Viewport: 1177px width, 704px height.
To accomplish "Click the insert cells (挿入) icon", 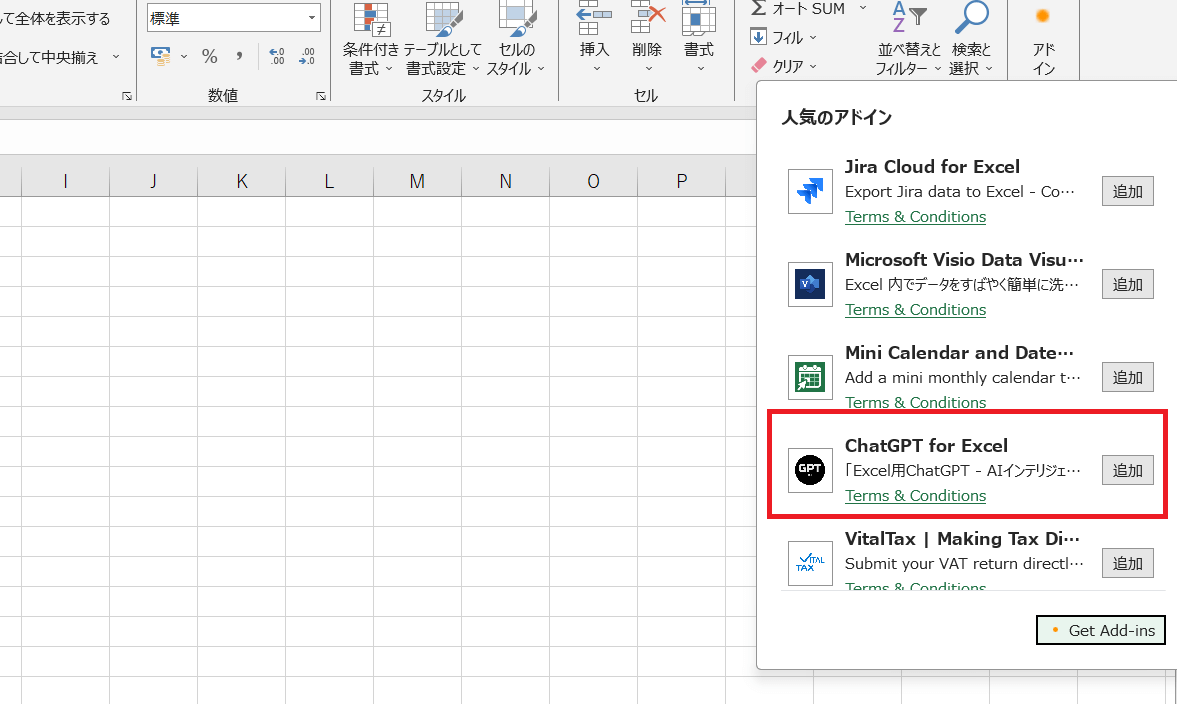I will click(595, 18).
